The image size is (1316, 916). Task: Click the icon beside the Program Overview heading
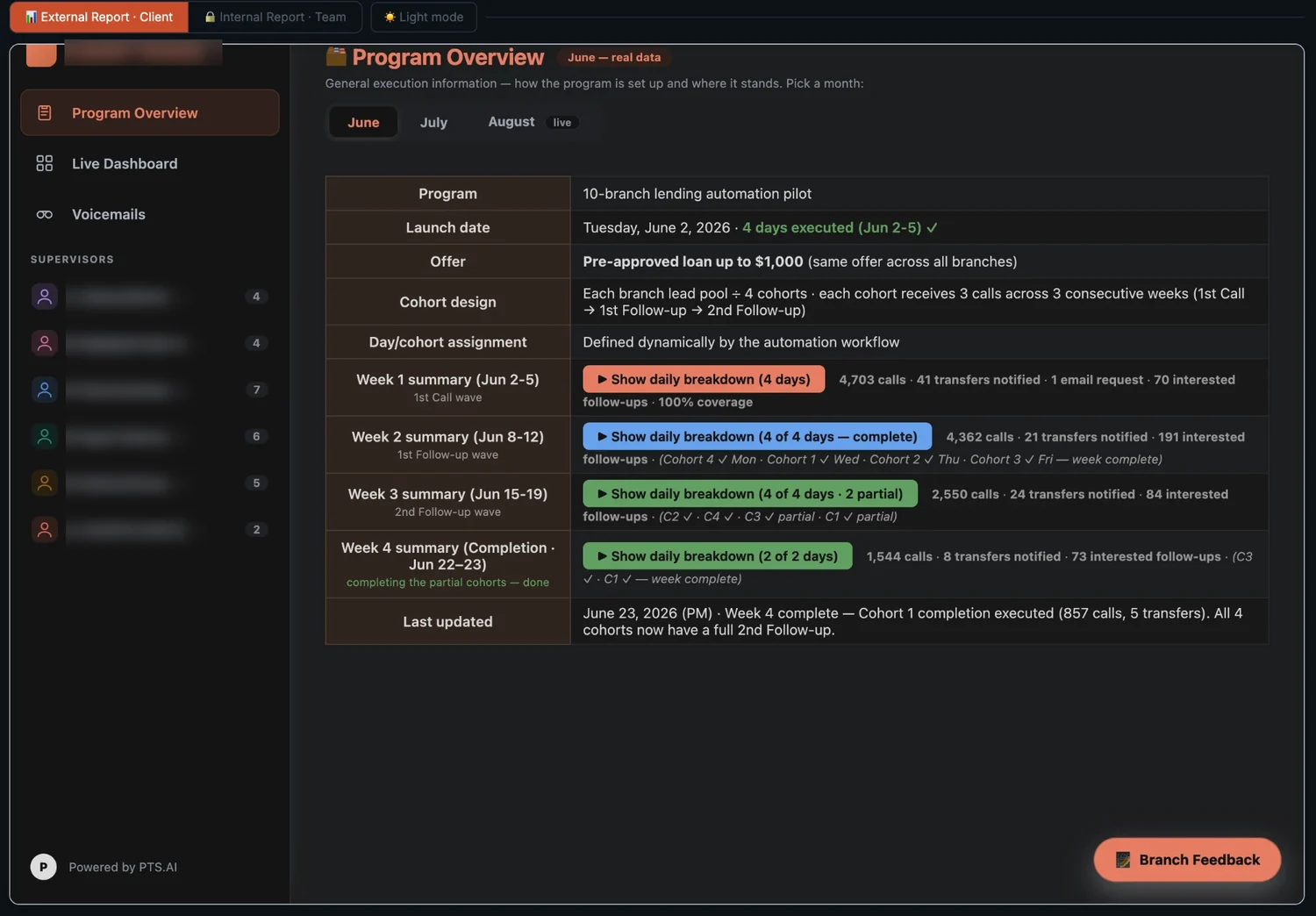pos(336,57)
